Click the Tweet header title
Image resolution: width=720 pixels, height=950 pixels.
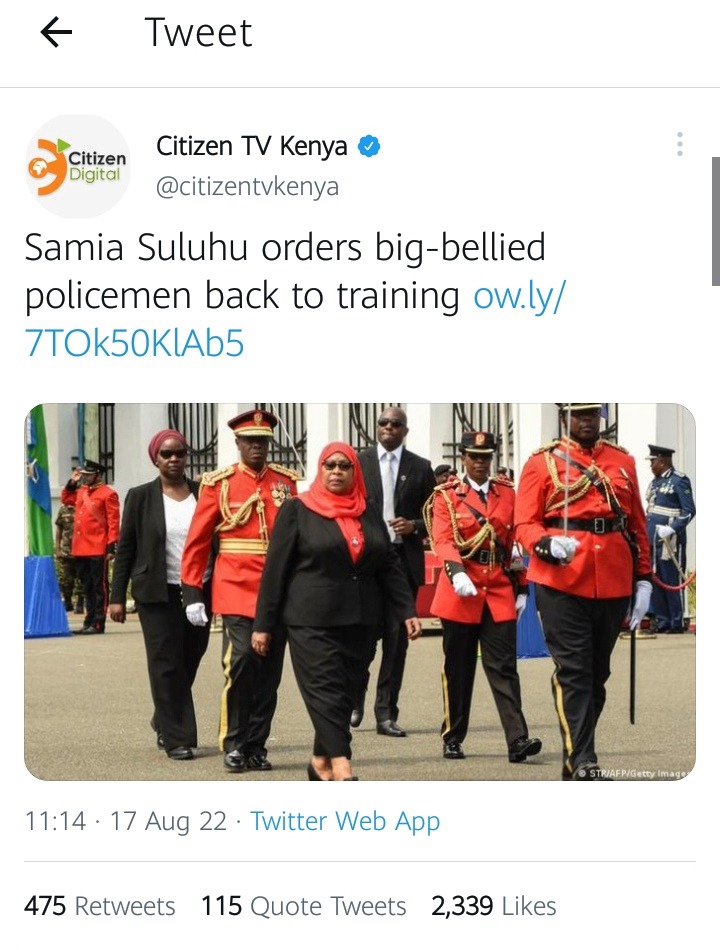(x=198, y=33)
